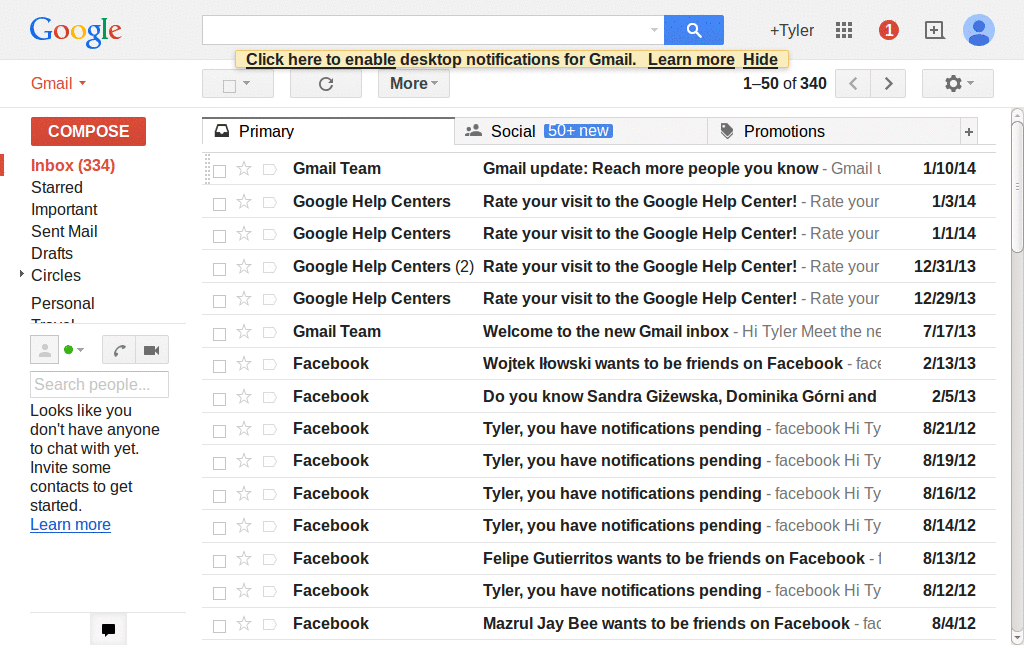Open the select-all checkbox dropdown
This screenshot has height=645, width=1024.
click(x=246, y=83)
